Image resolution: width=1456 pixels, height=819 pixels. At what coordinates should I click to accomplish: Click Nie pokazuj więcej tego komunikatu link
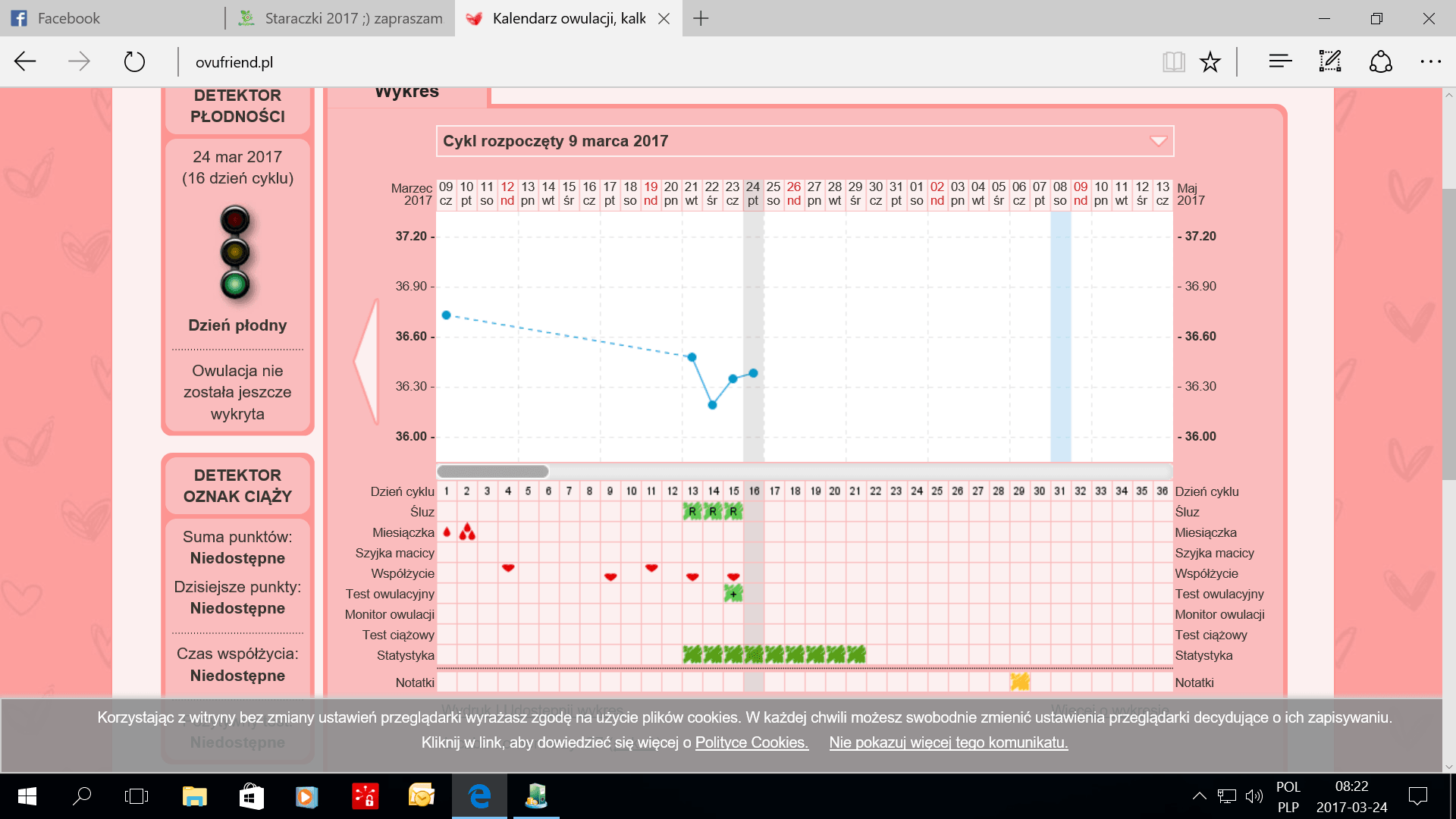[x=948, y=742]
